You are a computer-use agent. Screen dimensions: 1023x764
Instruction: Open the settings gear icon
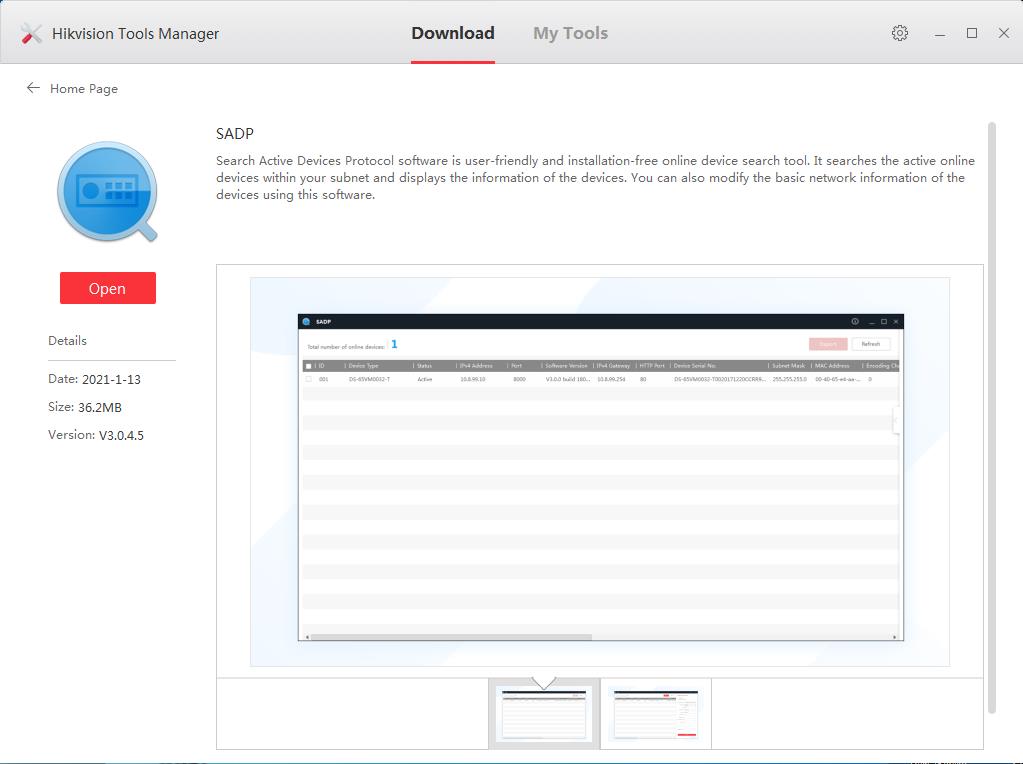click(x=899, y=32)
